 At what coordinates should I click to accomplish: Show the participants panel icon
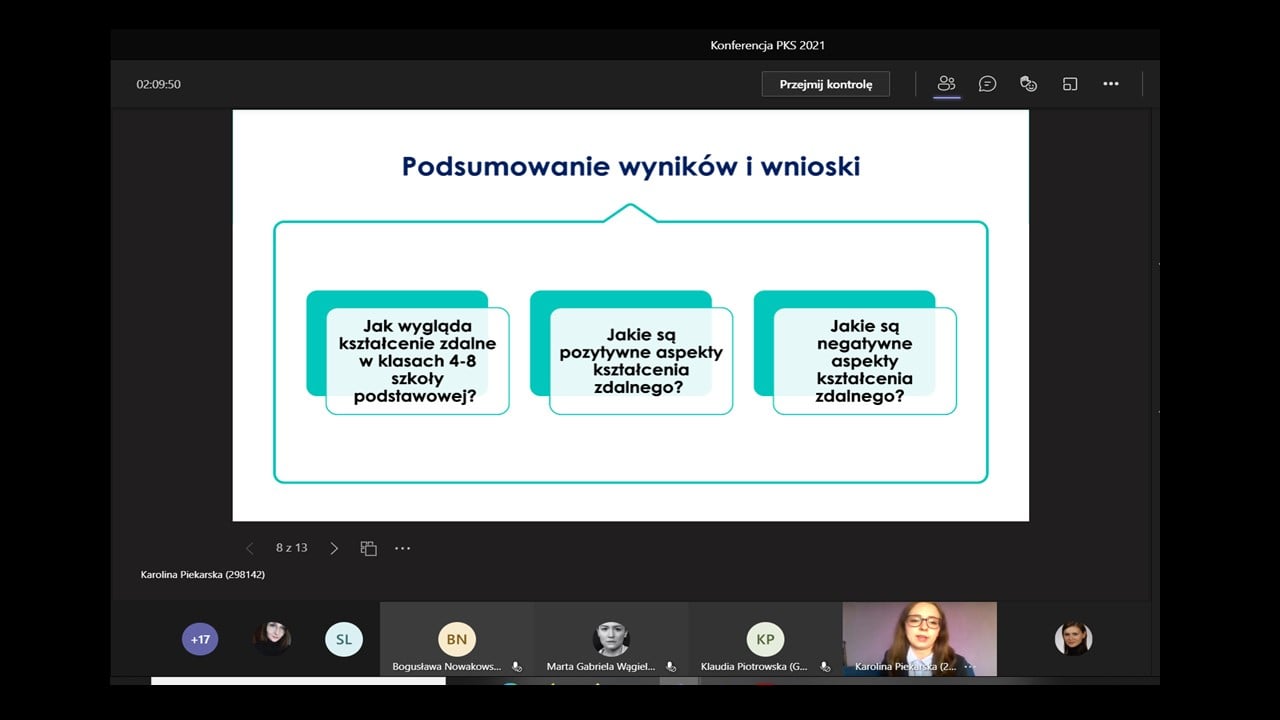pyautogui.click(x=946, y=84)
